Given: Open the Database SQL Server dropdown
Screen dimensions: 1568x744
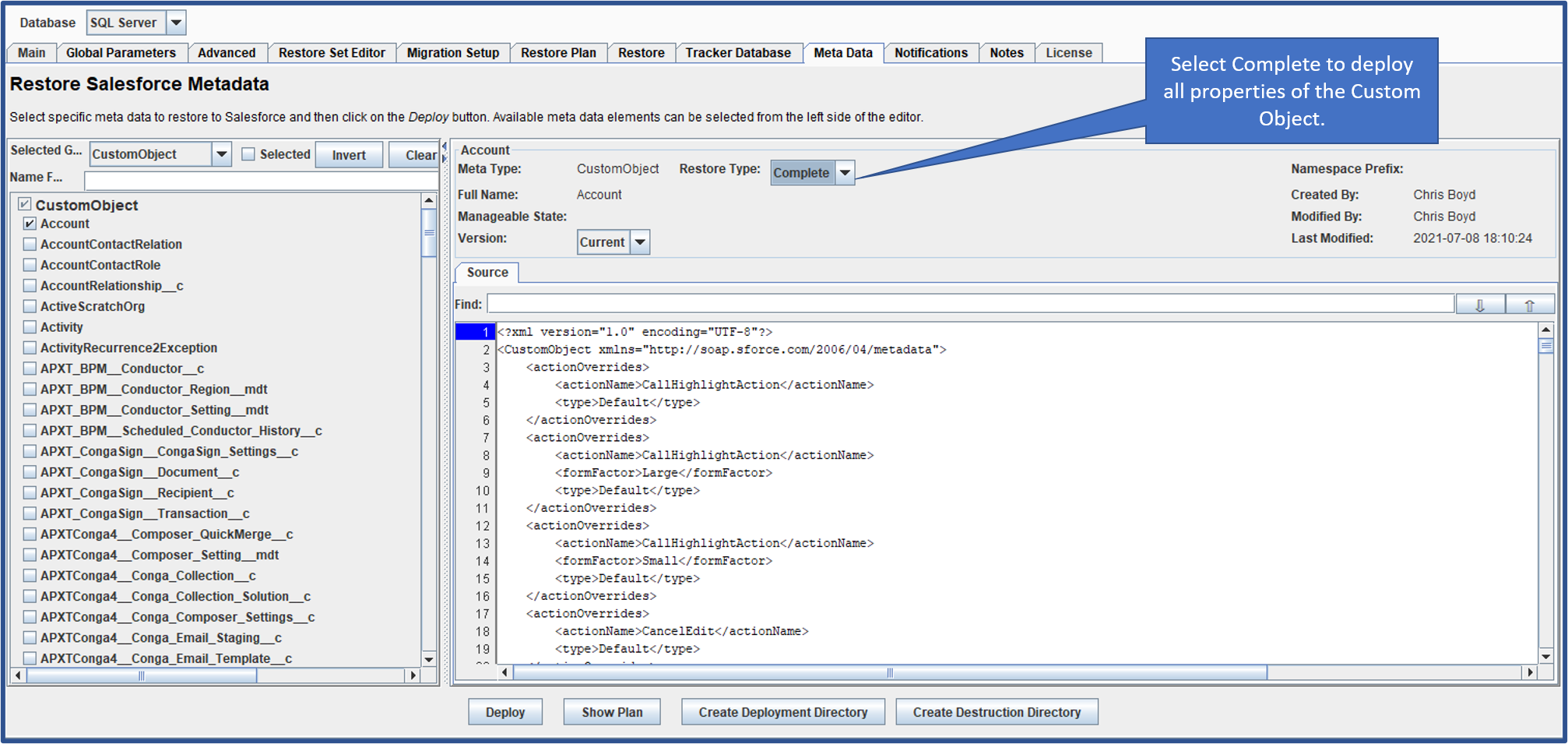Looking at the screenshot, I should [x=177, y=23].
